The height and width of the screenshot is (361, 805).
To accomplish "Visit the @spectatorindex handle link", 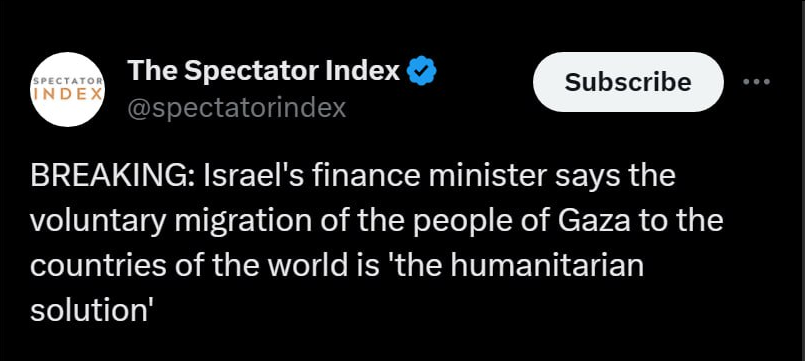I will (236, 108).
